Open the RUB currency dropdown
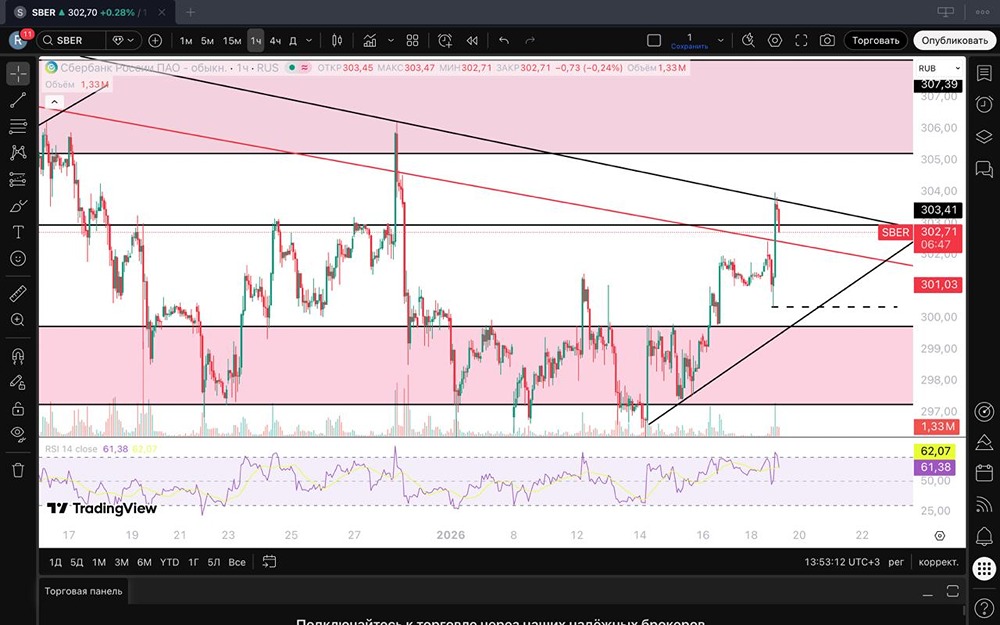The image size is (1000, 625). [939, 68]
